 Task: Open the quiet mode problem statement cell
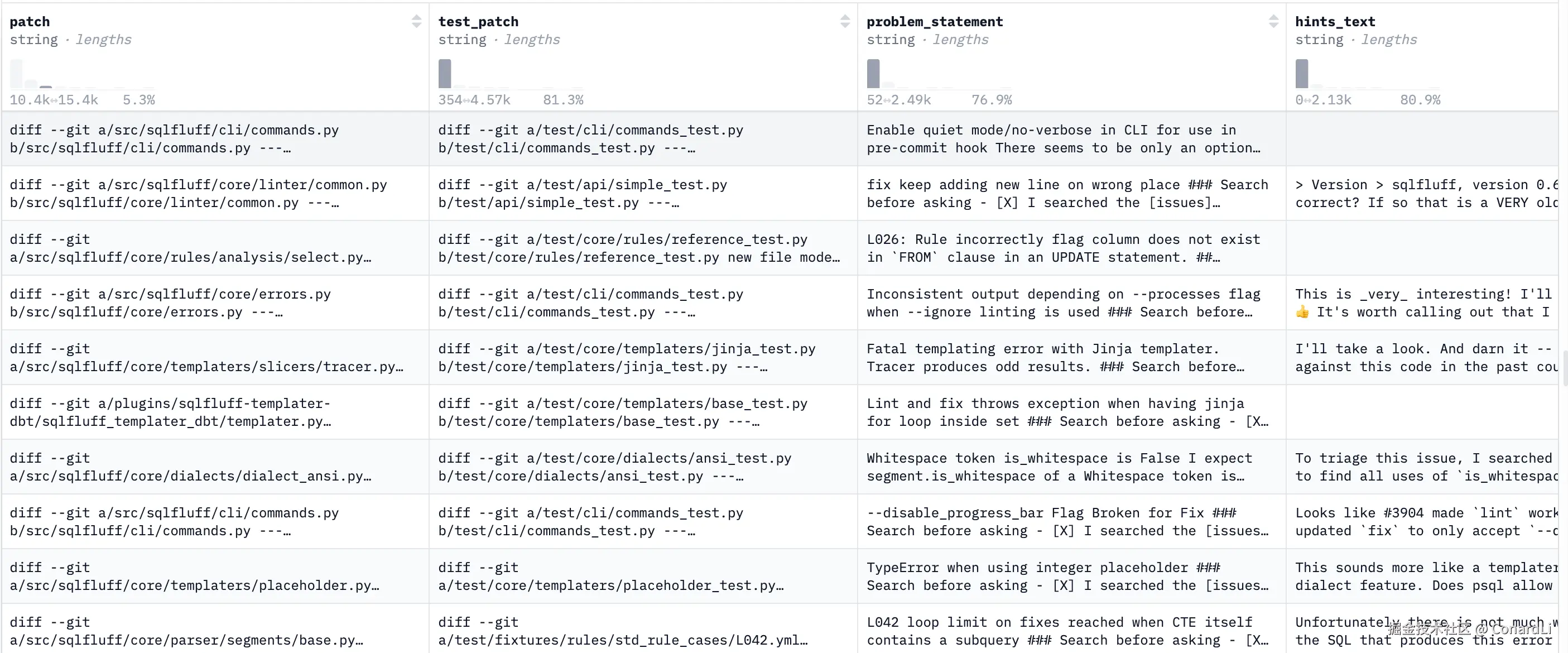[1065, 139]
